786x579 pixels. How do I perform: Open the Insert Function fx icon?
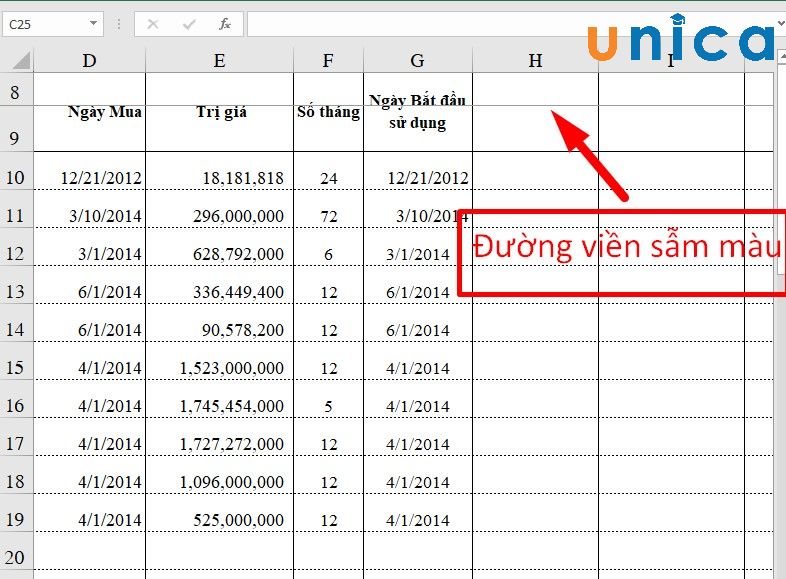point(225,24)
